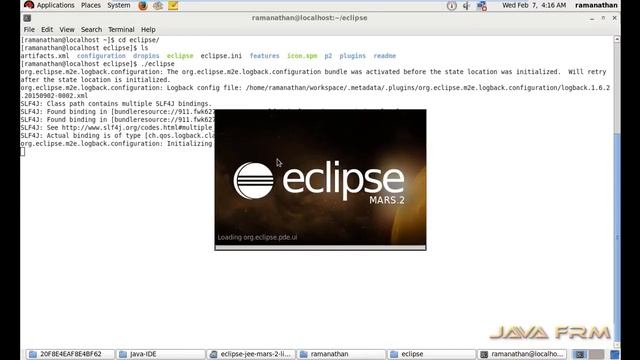Screen dimensions: 640x360
Task: Click 'configuration' directory in ls output
Action: pos(101,56)
